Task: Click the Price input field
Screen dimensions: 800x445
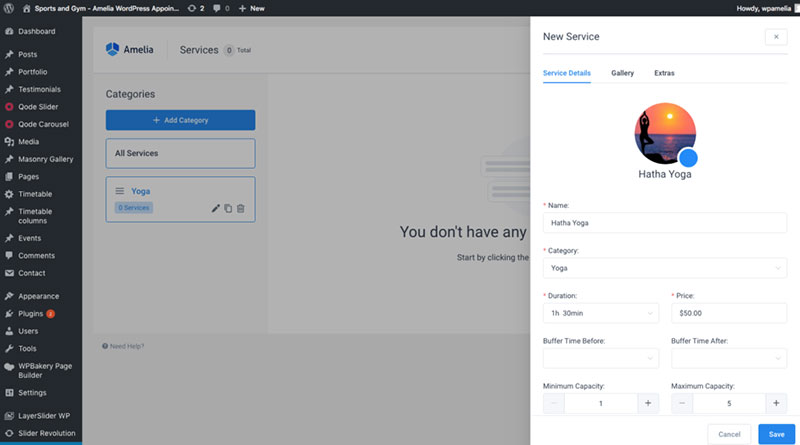Action: pos(729,313)
